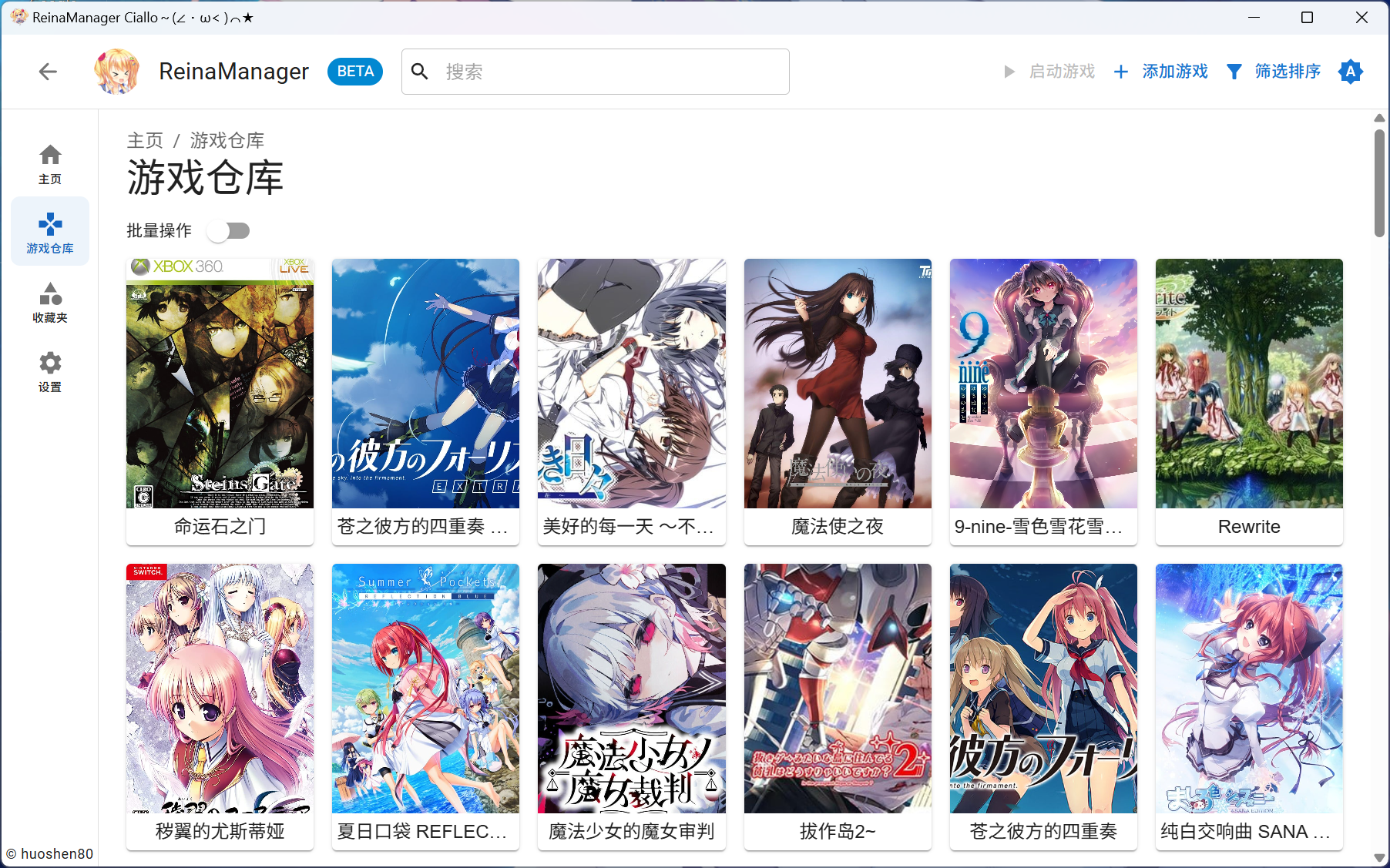Click the 美好的每一天 ～不… title text

pos(629,527)
